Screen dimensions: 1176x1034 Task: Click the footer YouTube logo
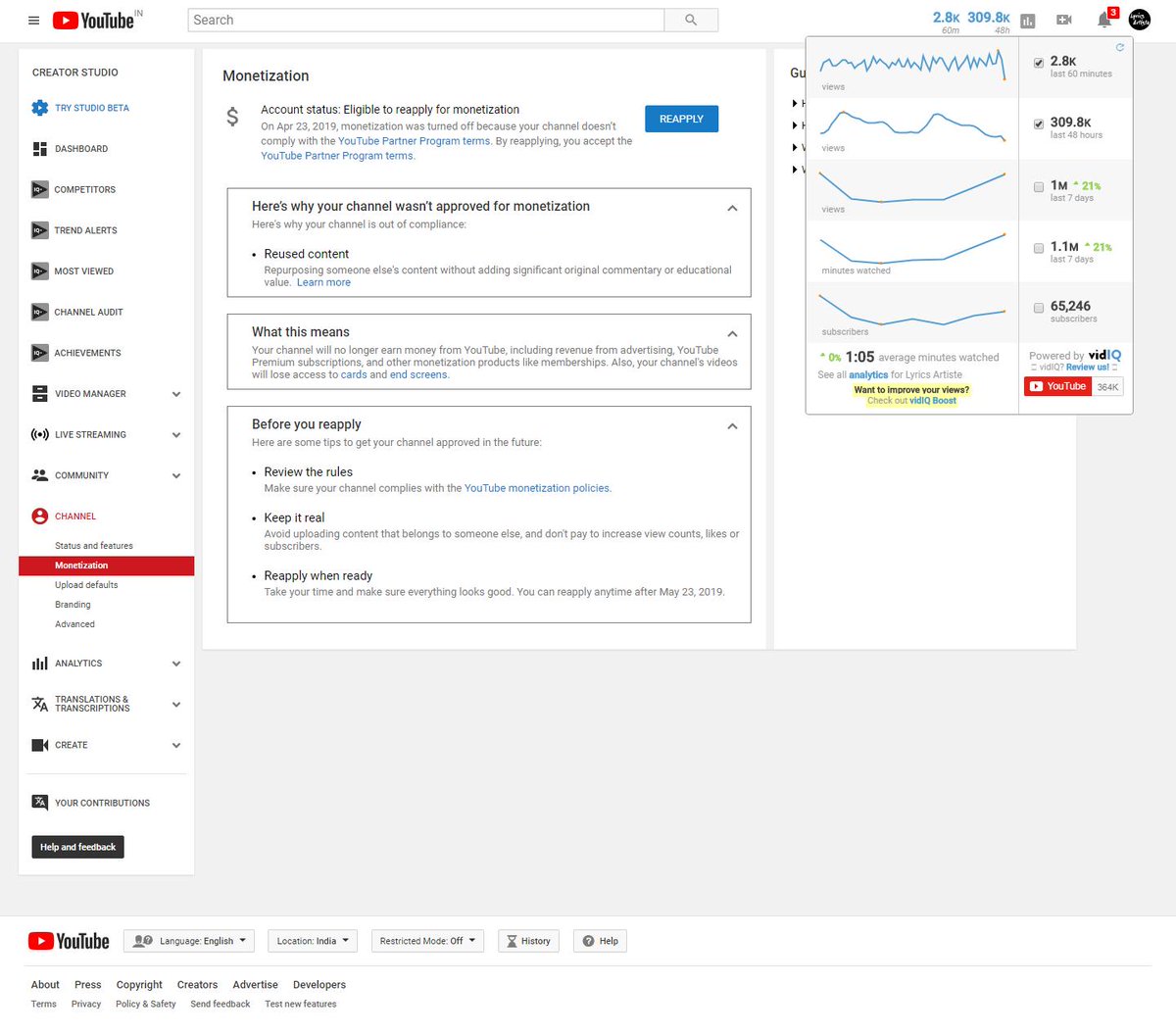click(x=69, y=941)
